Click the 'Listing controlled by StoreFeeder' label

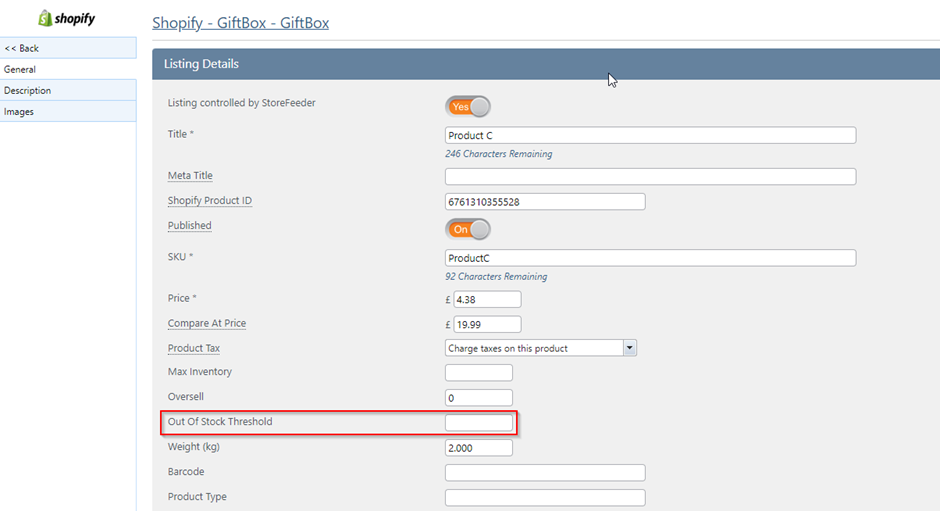click(242, 103)
